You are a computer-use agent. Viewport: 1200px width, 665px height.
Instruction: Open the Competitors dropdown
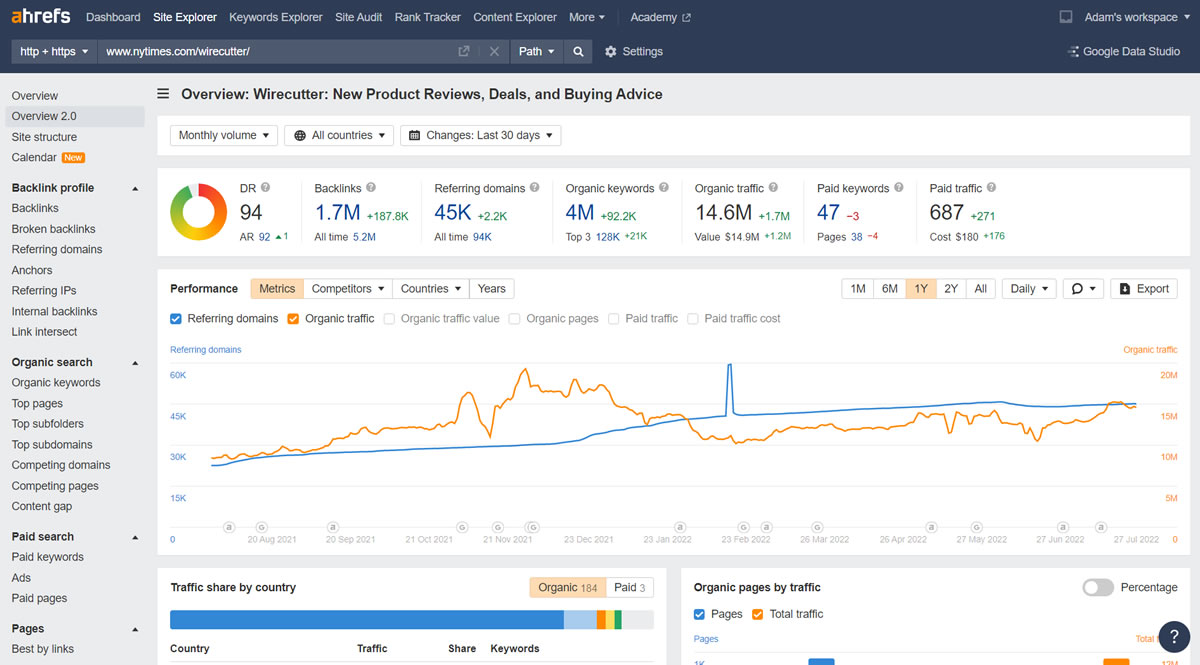(x=348, y=288)
